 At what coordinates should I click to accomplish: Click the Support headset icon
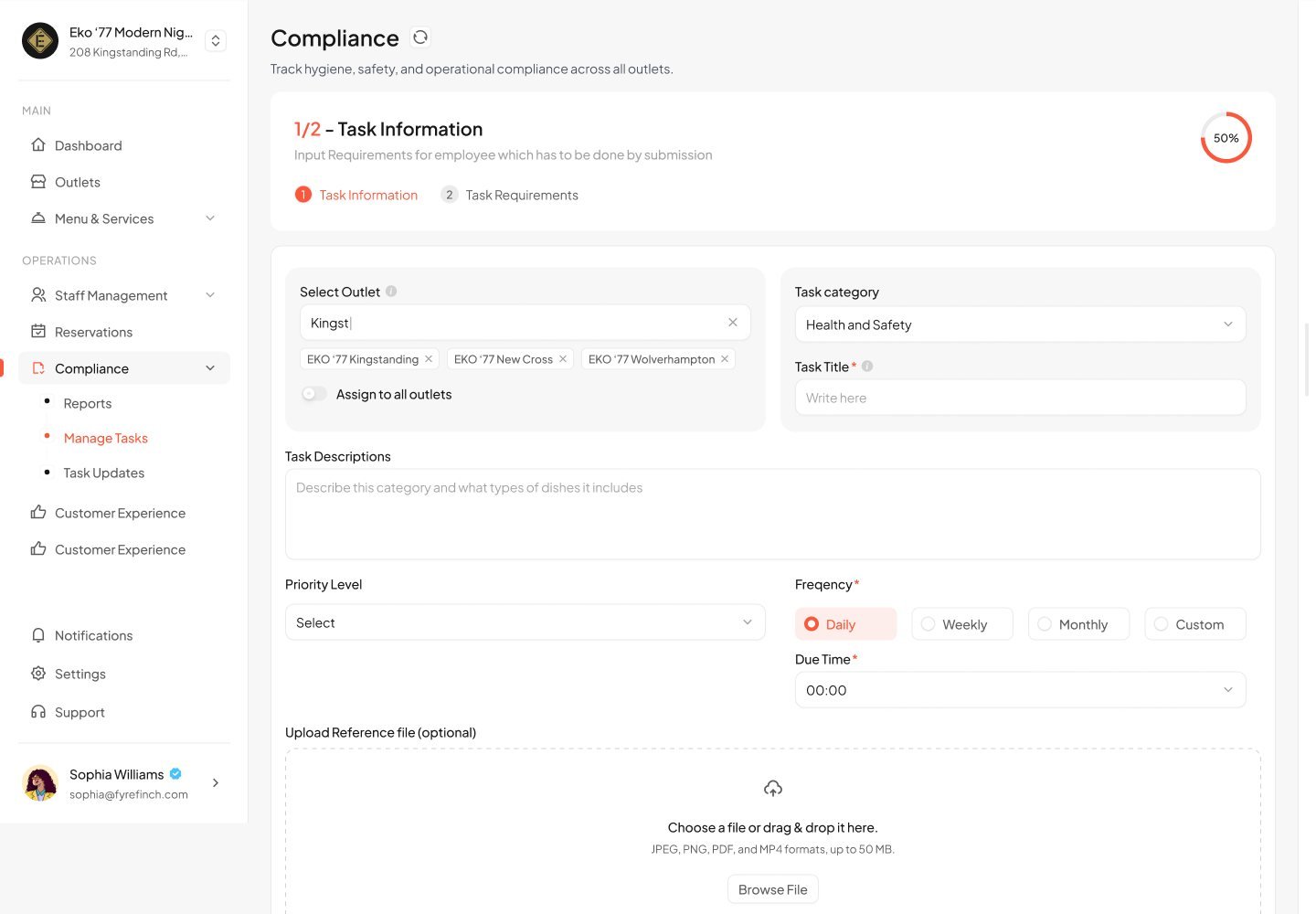coord(38,712)
